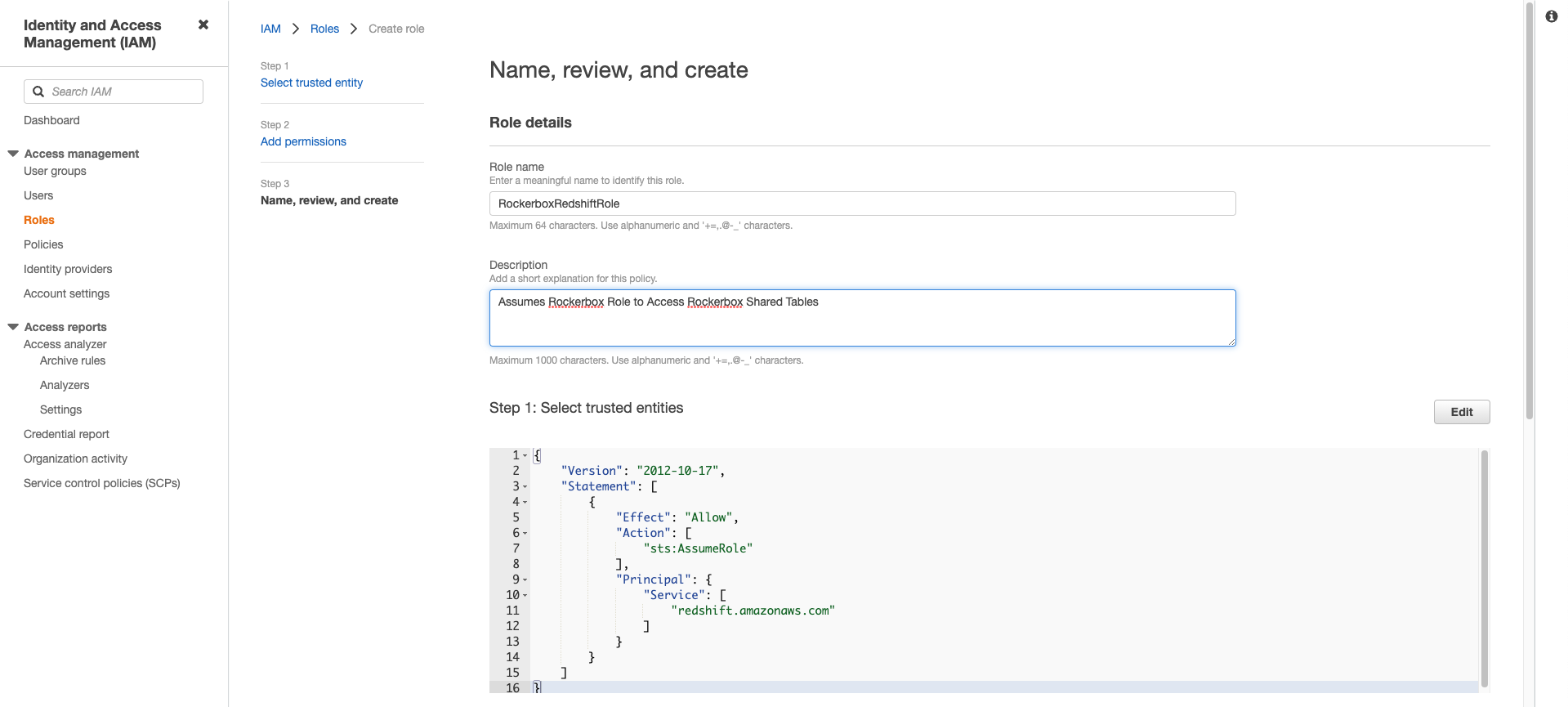Open the info panel icon
The image size is (1568, 707).
point(1551,16)
